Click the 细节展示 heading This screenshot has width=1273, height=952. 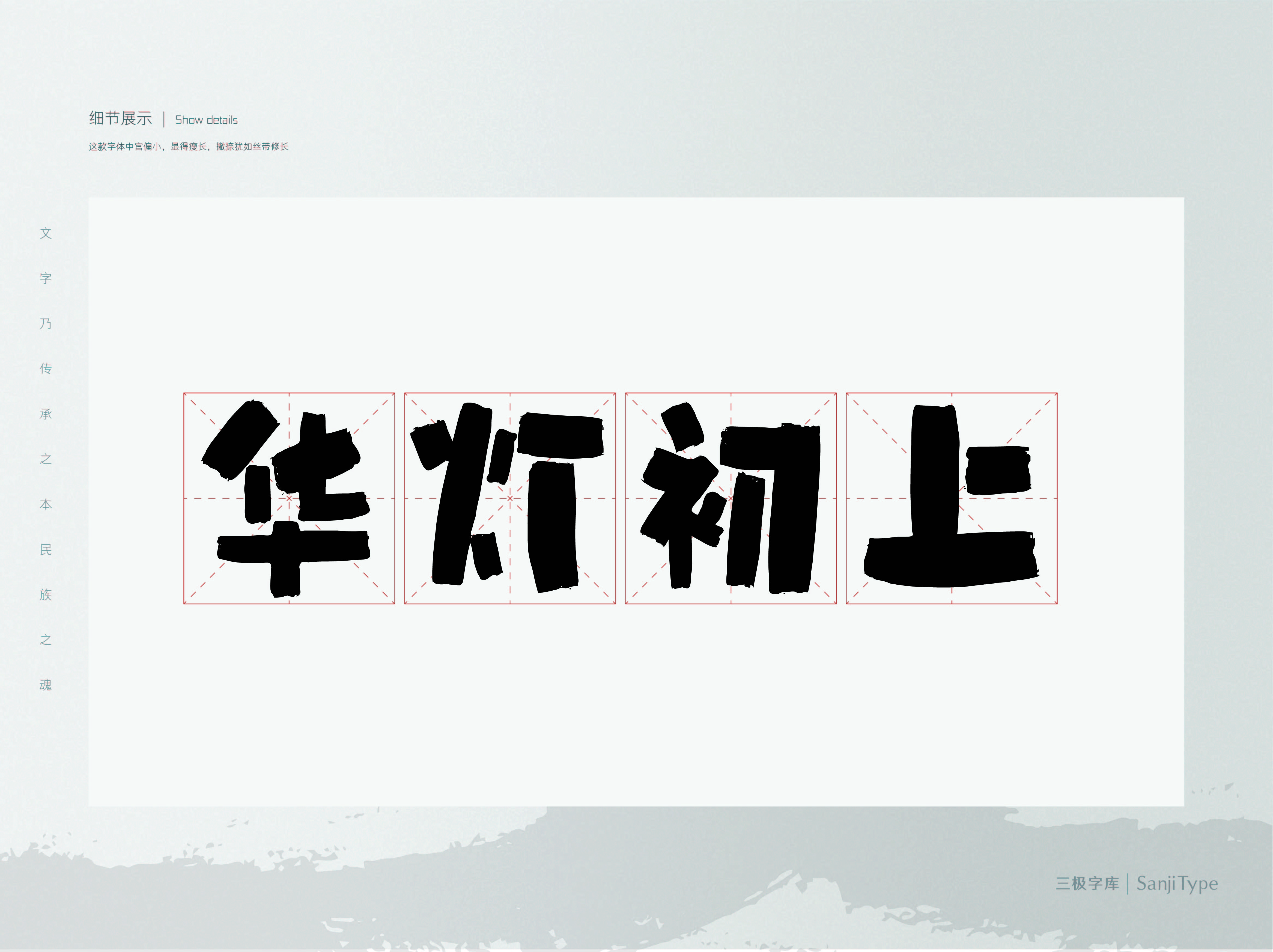coord(120,118)
